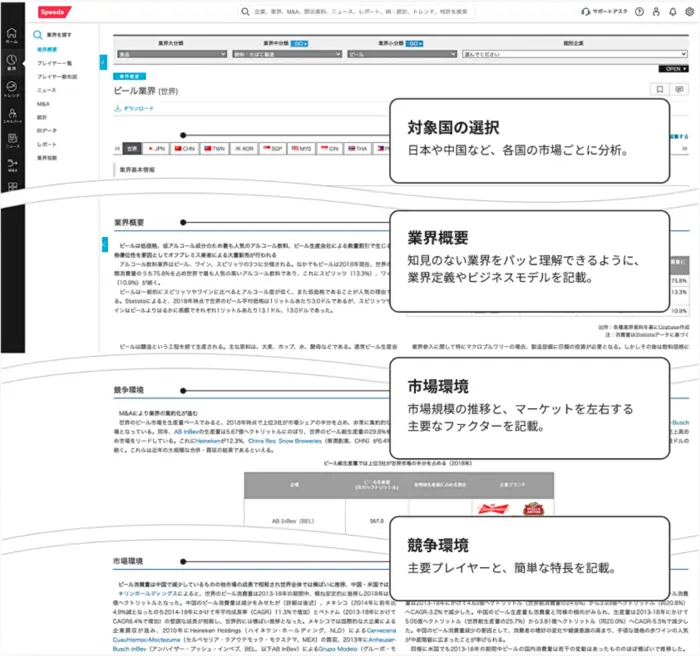Select the 世界 country tab
Screen dimensions: 700x656
pos(132,148)
